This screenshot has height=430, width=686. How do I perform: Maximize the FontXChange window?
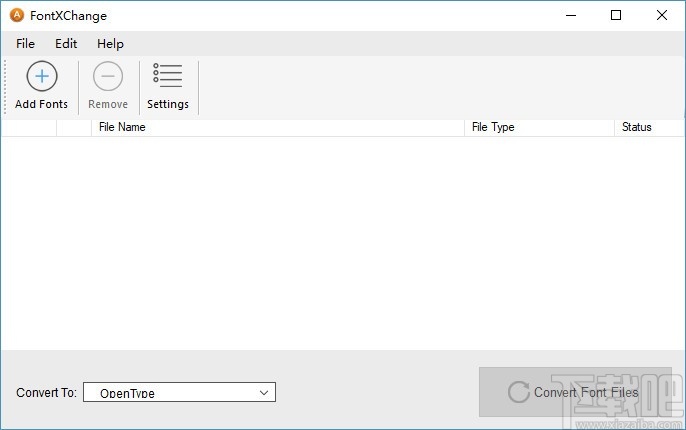coord(616,15)
